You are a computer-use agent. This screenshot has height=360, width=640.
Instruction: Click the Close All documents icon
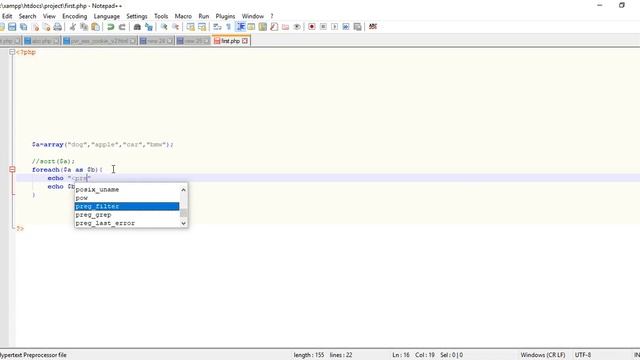[46, 27]
